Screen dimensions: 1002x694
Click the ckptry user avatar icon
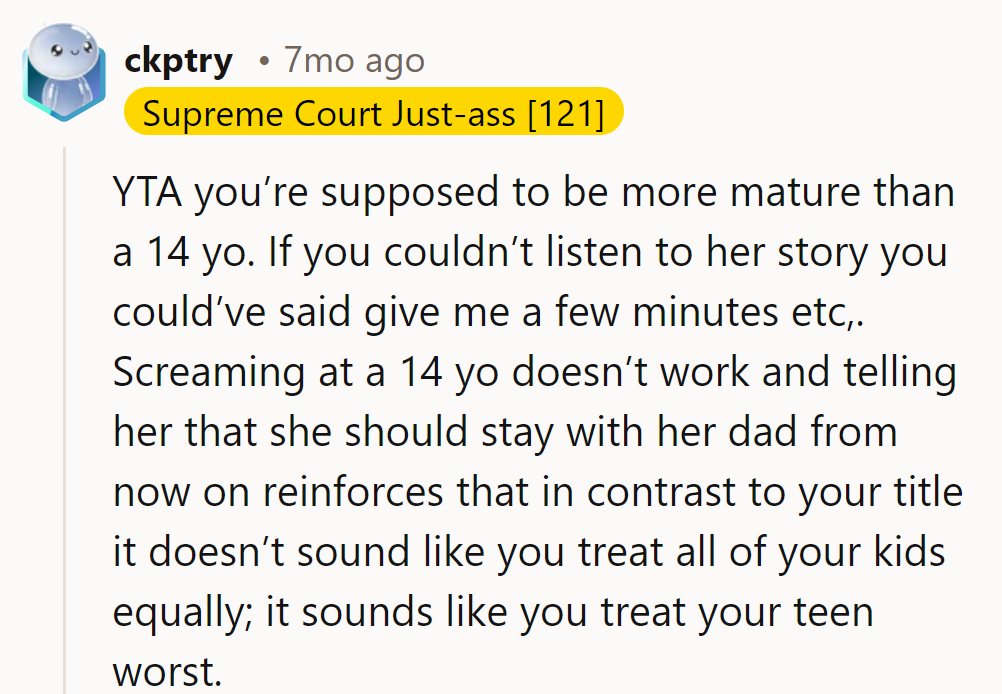64,73
